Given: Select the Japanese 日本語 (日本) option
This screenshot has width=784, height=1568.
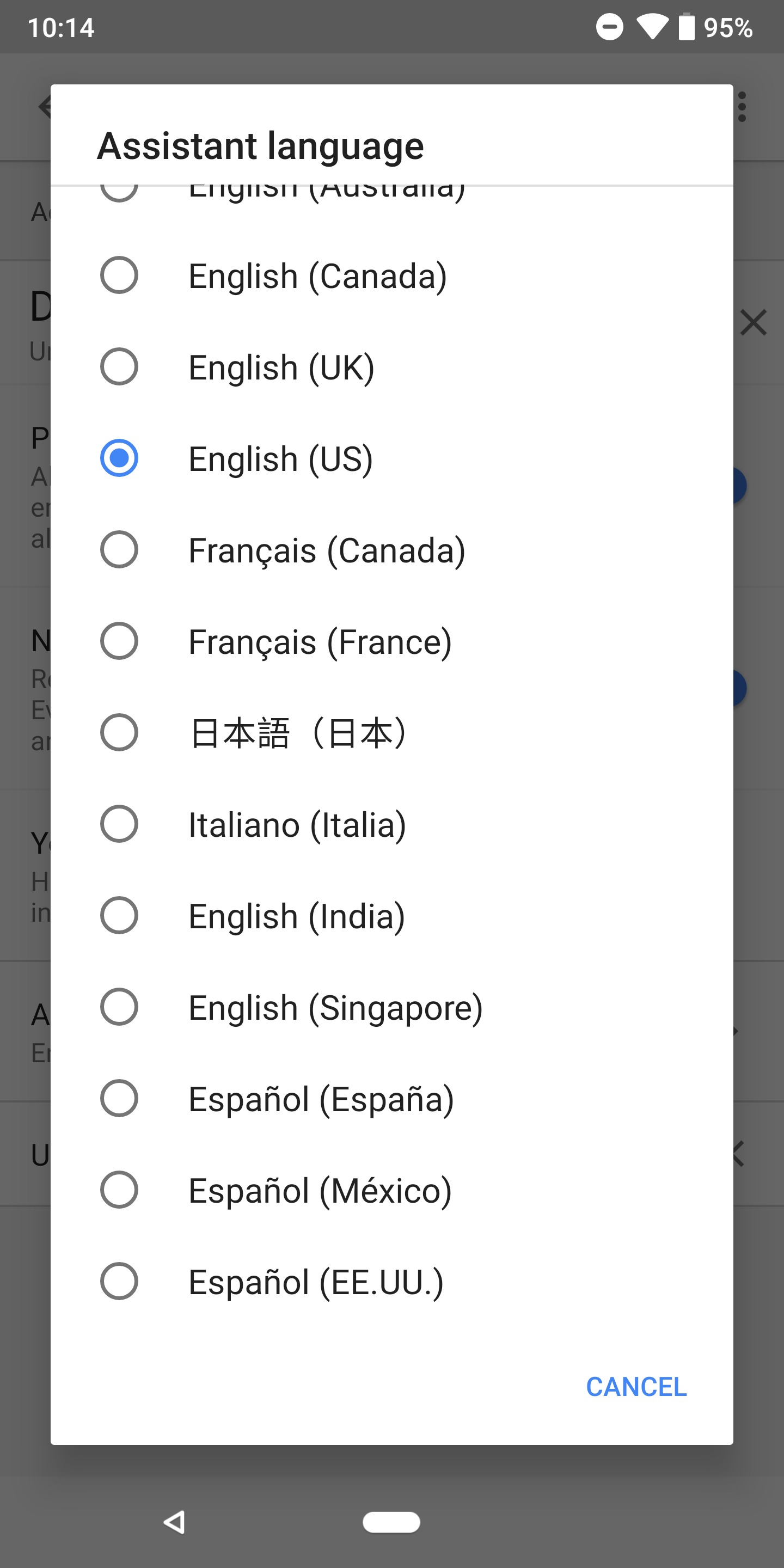Looking at the screenshot, I should (x=119, y=732).
